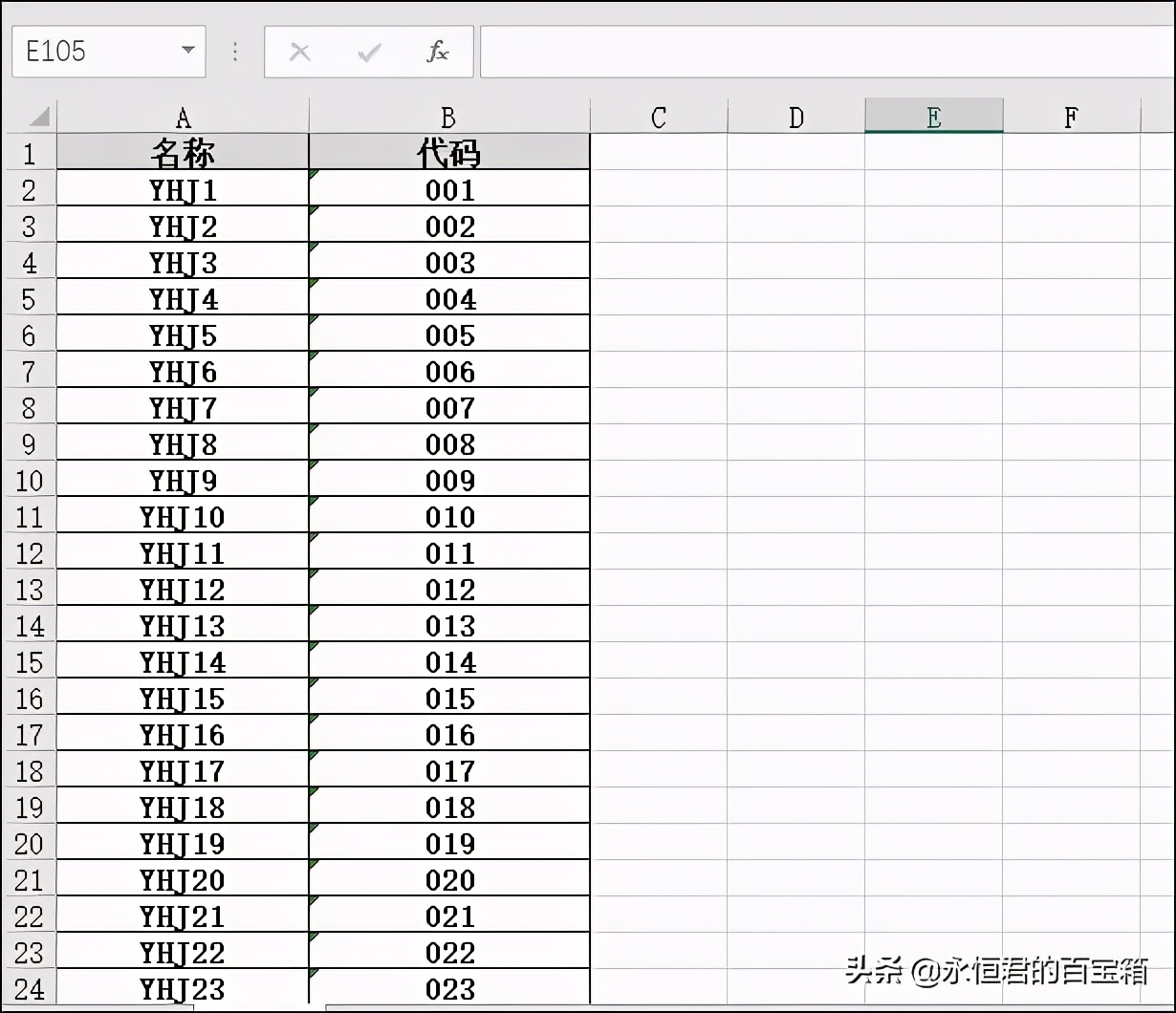Click the Enter checkmark formula bar icon
The width and height of the screenshot is (1176, 1013).
(x=369, y=52)
